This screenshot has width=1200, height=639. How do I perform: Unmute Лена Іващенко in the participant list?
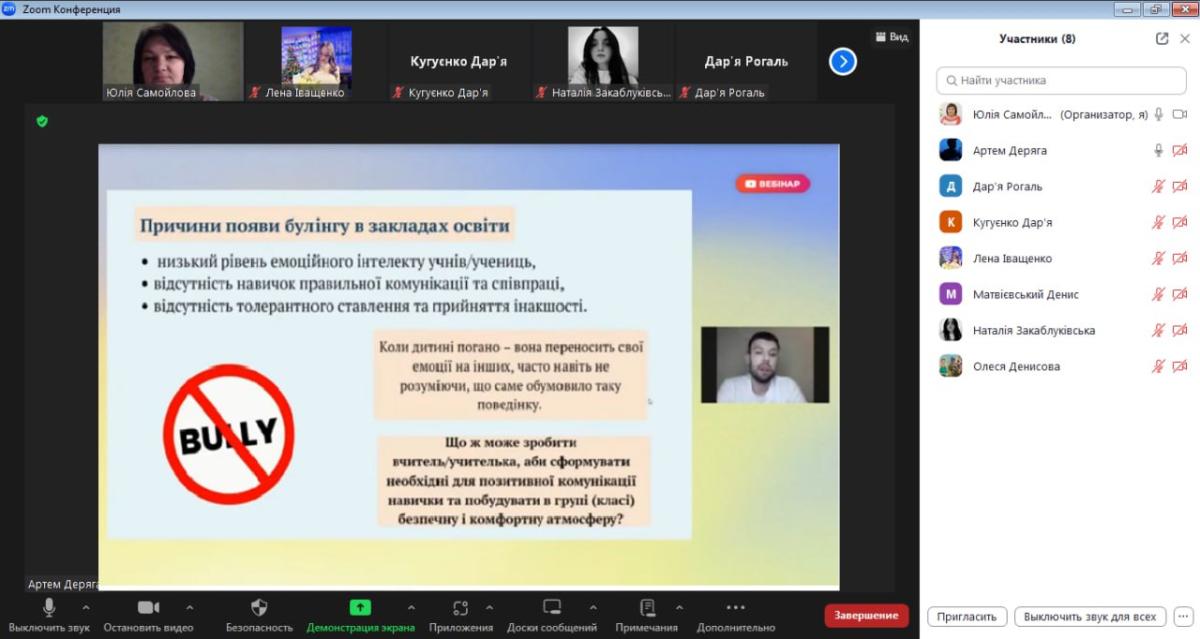[x=1159, y=258]
